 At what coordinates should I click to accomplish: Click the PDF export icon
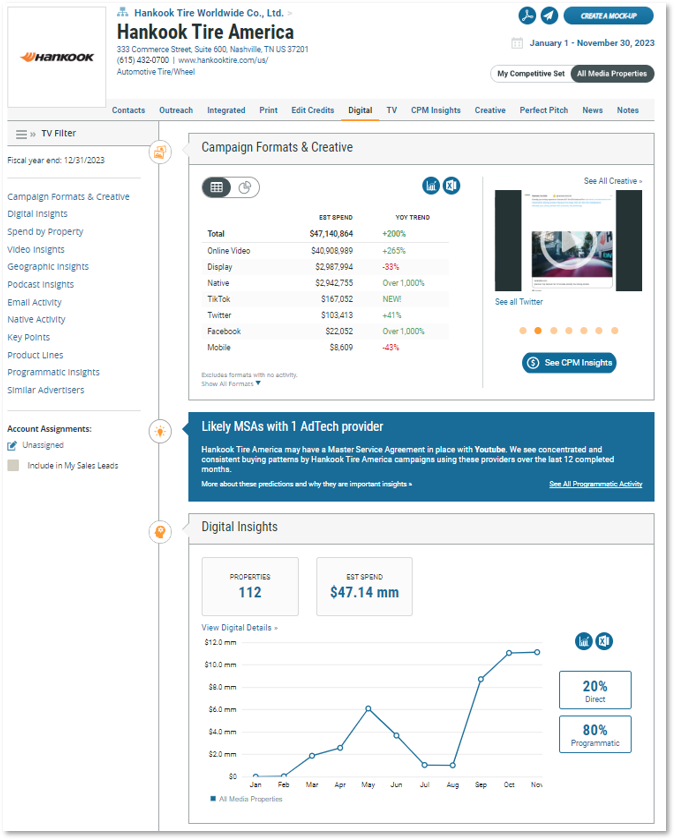click(x=527, y=16)
